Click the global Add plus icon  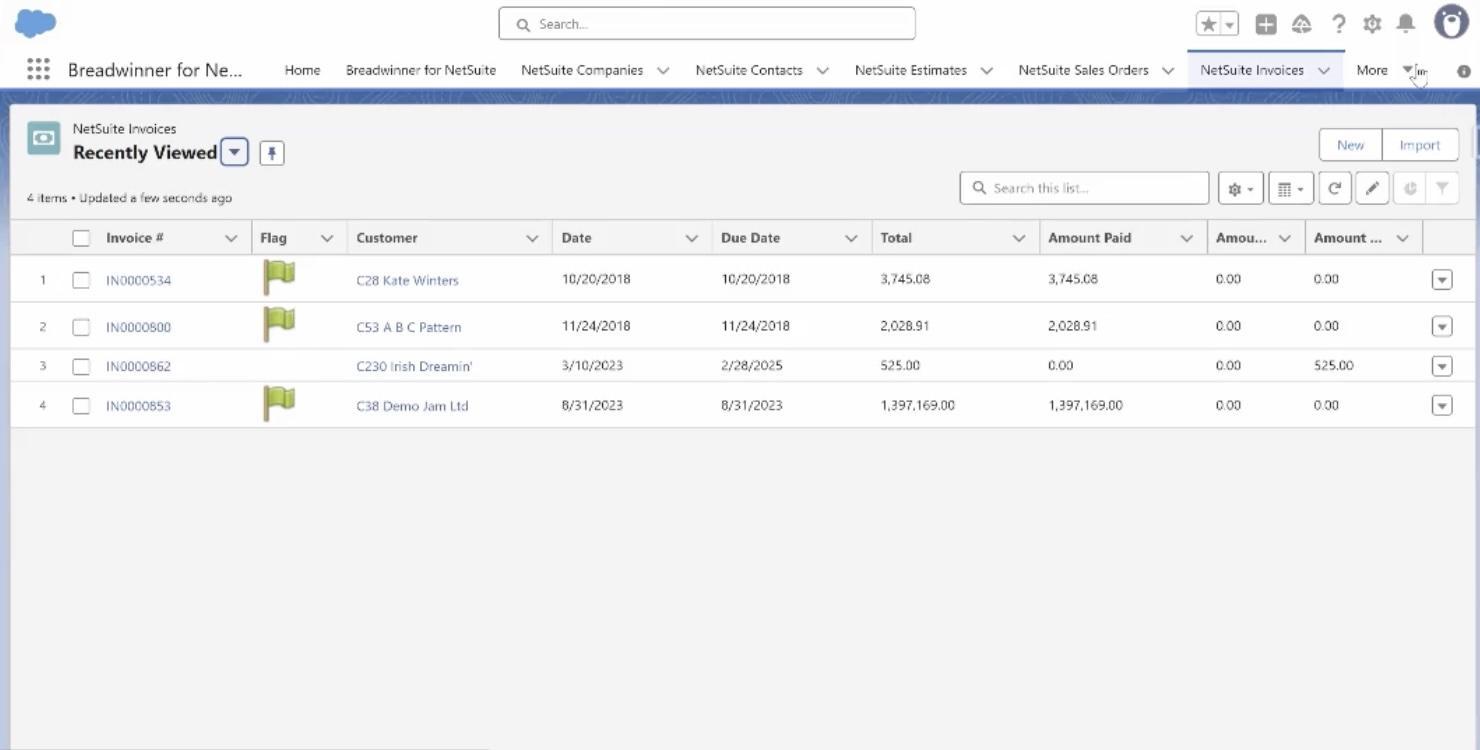(x=1264, y=23)
